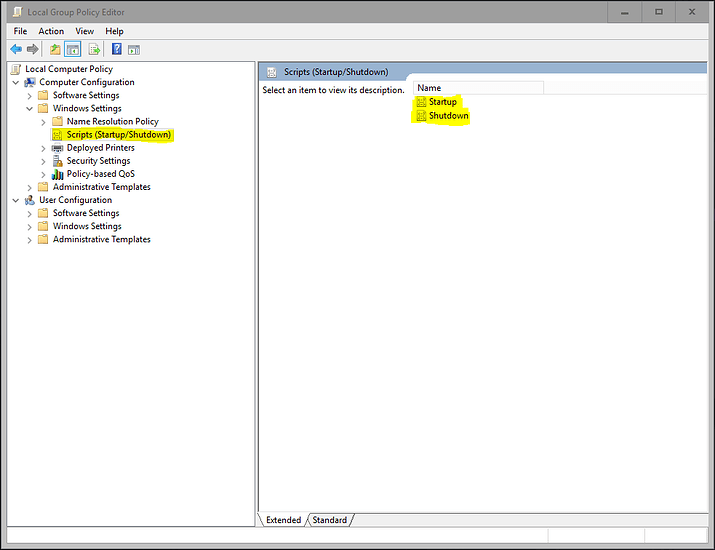715x550 pixels.
Task: Click the Back arrow toolbar icon
Action: (16, 49)
